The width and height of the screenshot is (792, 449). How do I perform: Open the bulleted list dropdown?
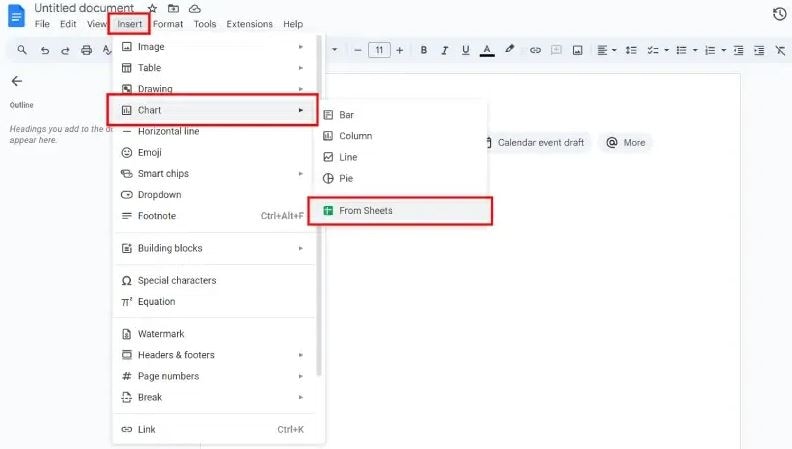tap(686, 50)
